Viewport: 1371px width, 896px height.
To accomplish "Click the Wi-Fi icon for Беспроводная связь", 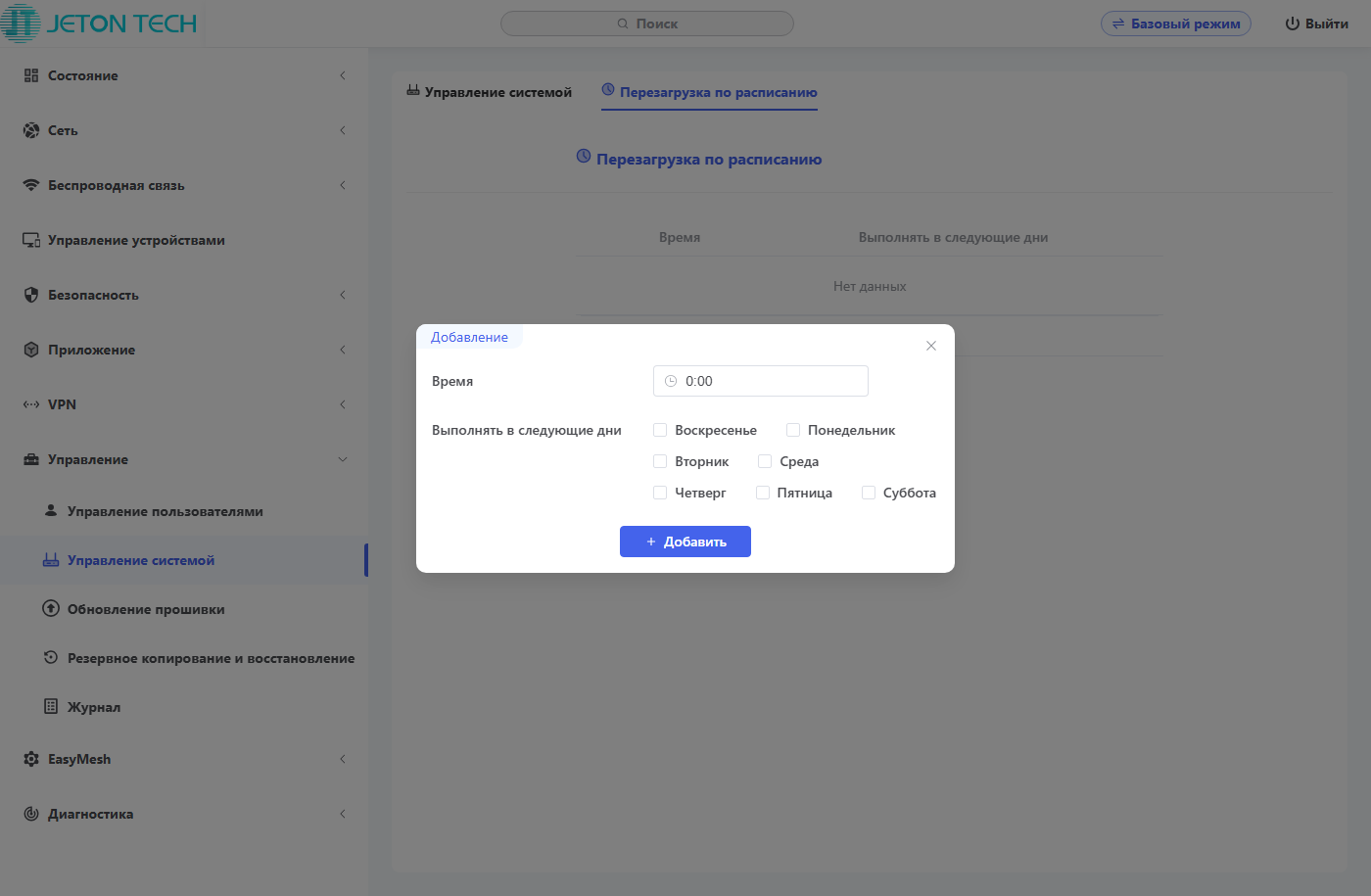I will 31,185.
